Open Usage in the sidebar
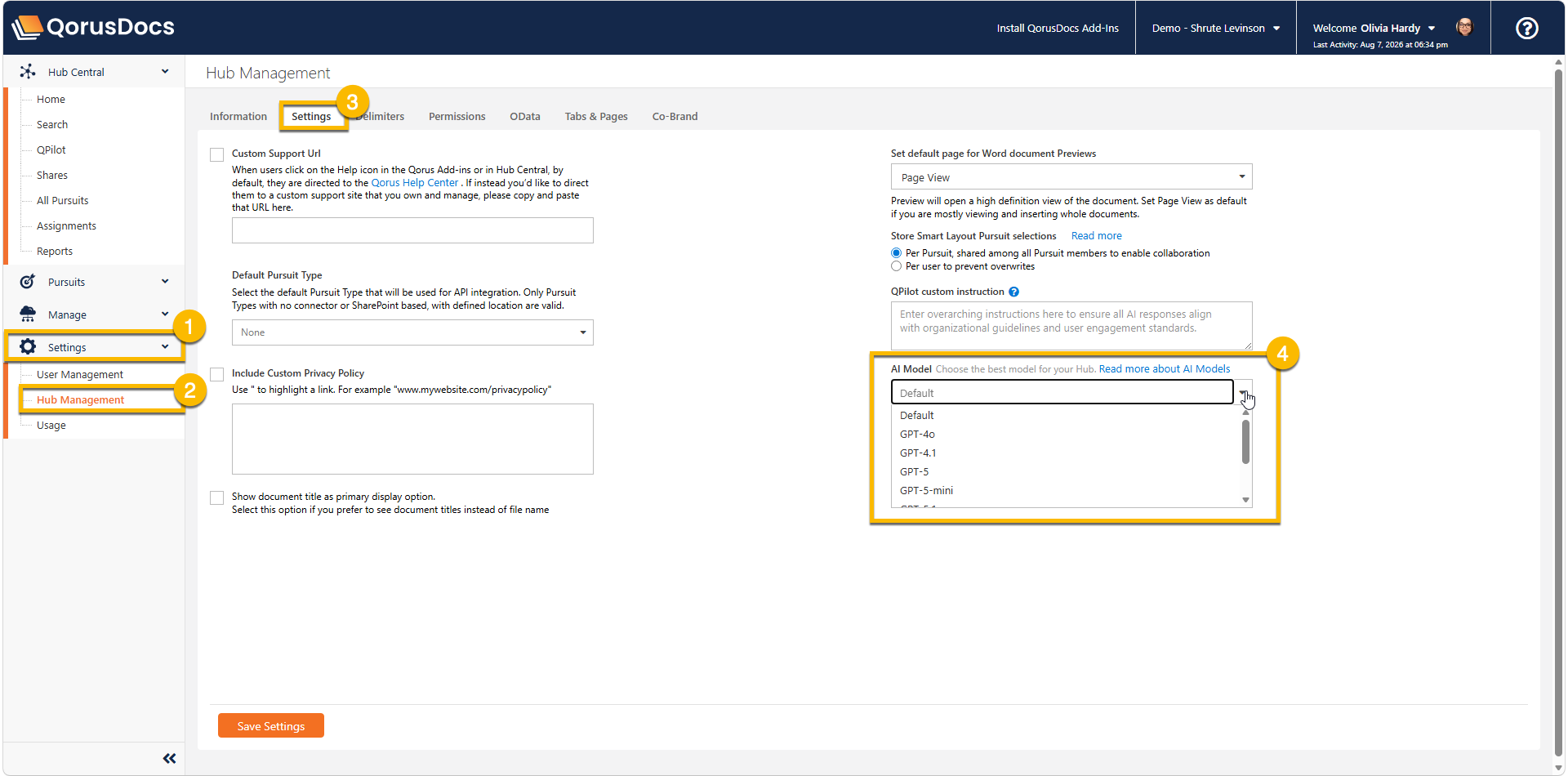The image size is (1568, 776). point(51,425)
